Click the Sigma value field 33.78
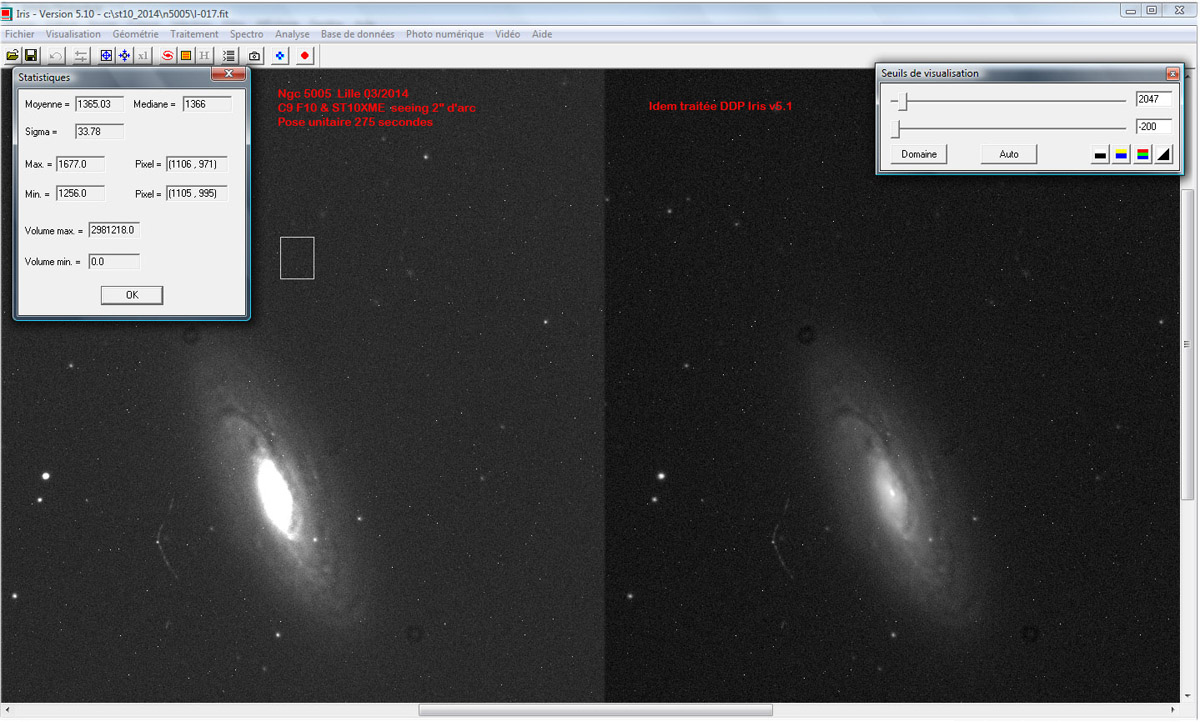The width and height of the screenshot is (1200, 722). [100, 131]
